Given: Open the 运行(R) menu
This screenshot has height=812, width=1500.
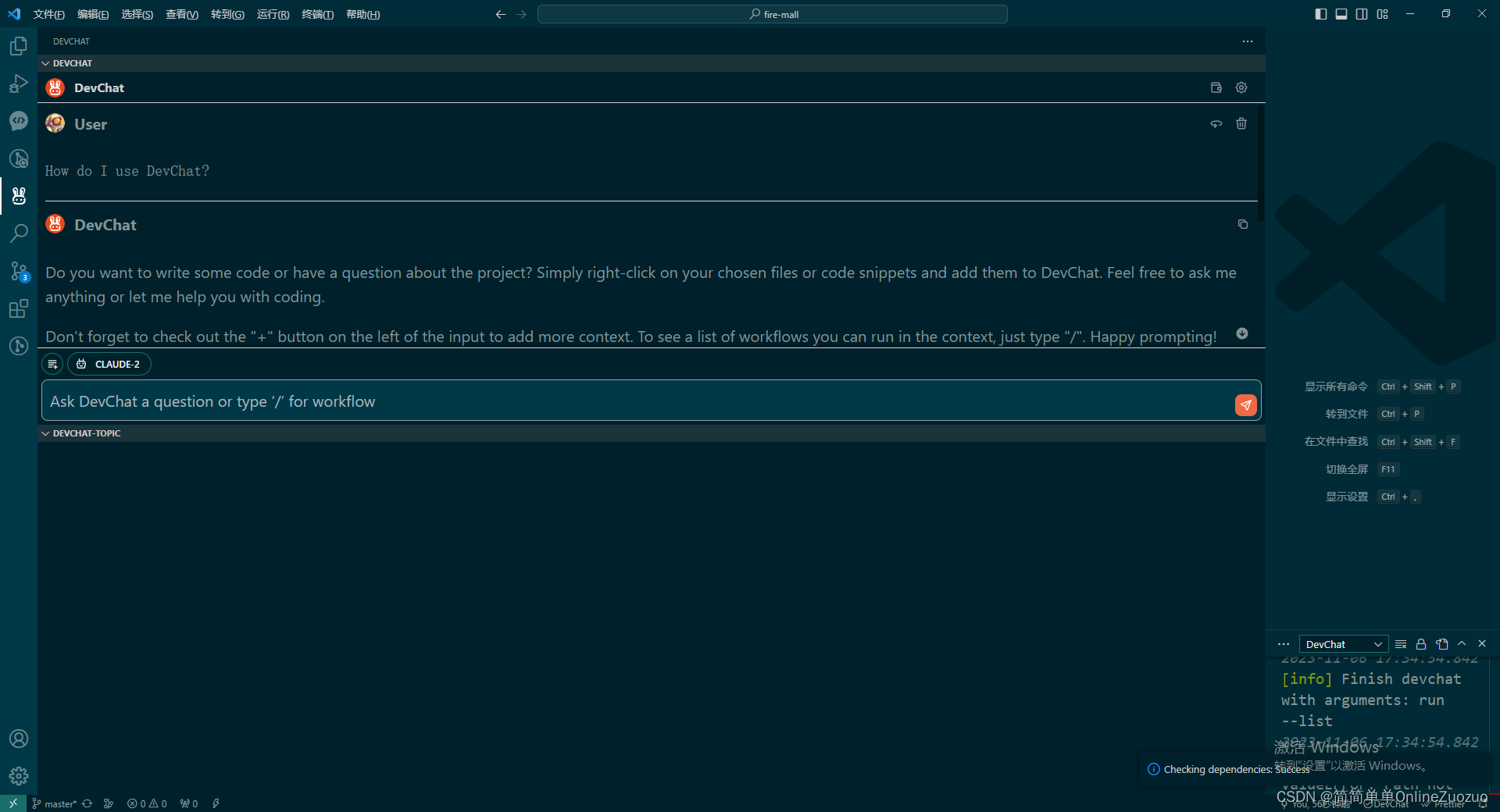Looking at the screenshot, I should pos(273,14).
